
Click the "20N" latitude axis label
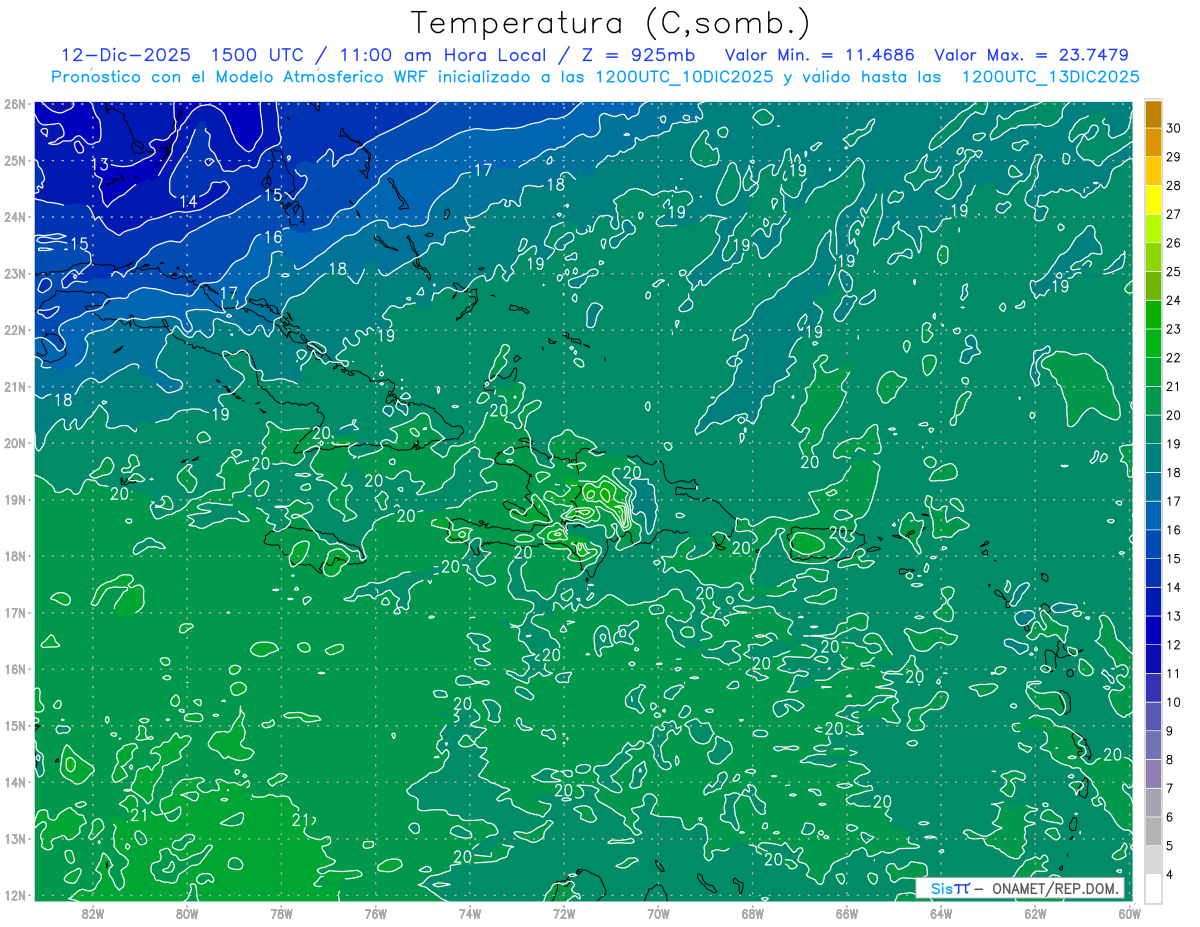pos(15,443)
